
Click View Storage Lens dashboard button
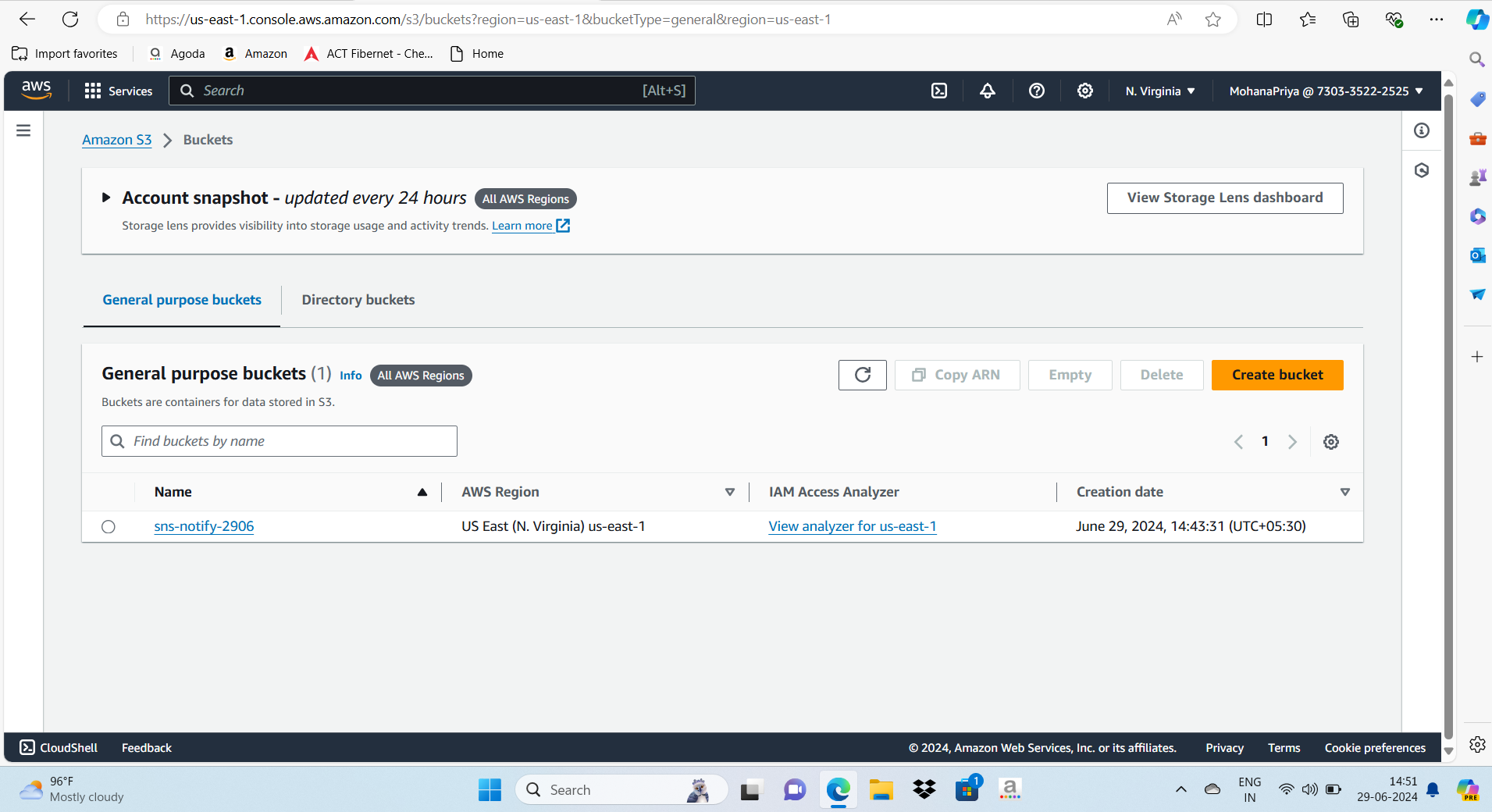pos(1225,198)
